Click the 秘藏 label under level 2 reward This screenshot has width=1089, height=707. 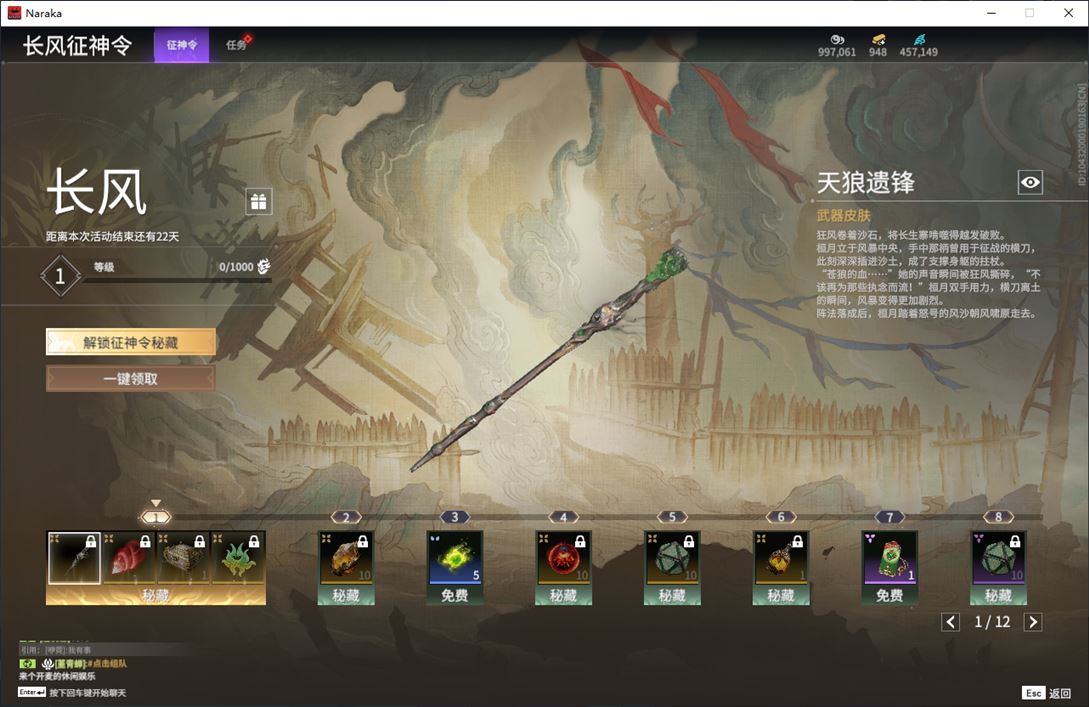346,595
